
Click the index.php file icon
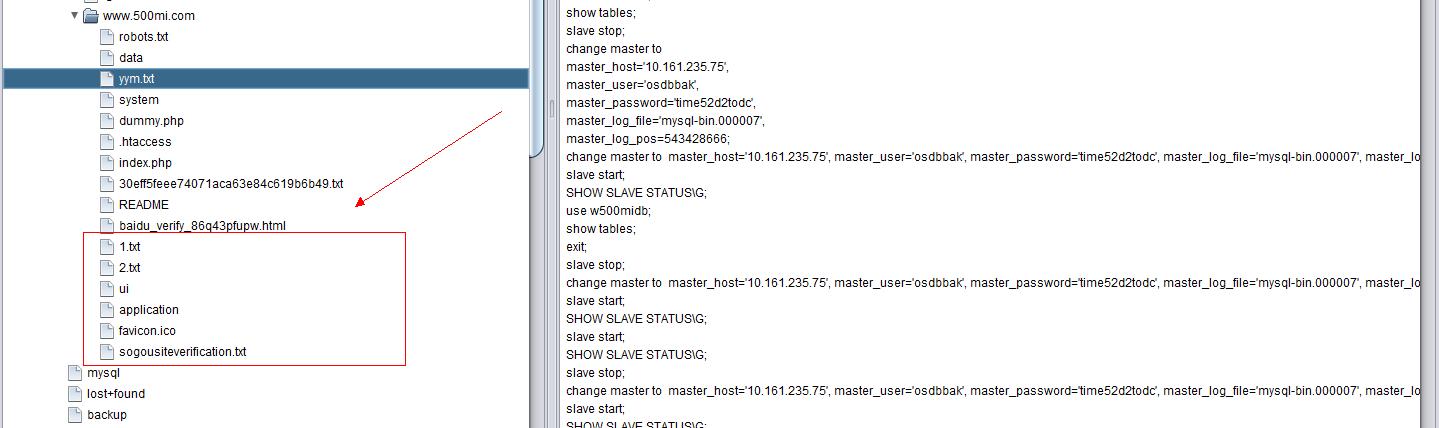pos(107,163)
